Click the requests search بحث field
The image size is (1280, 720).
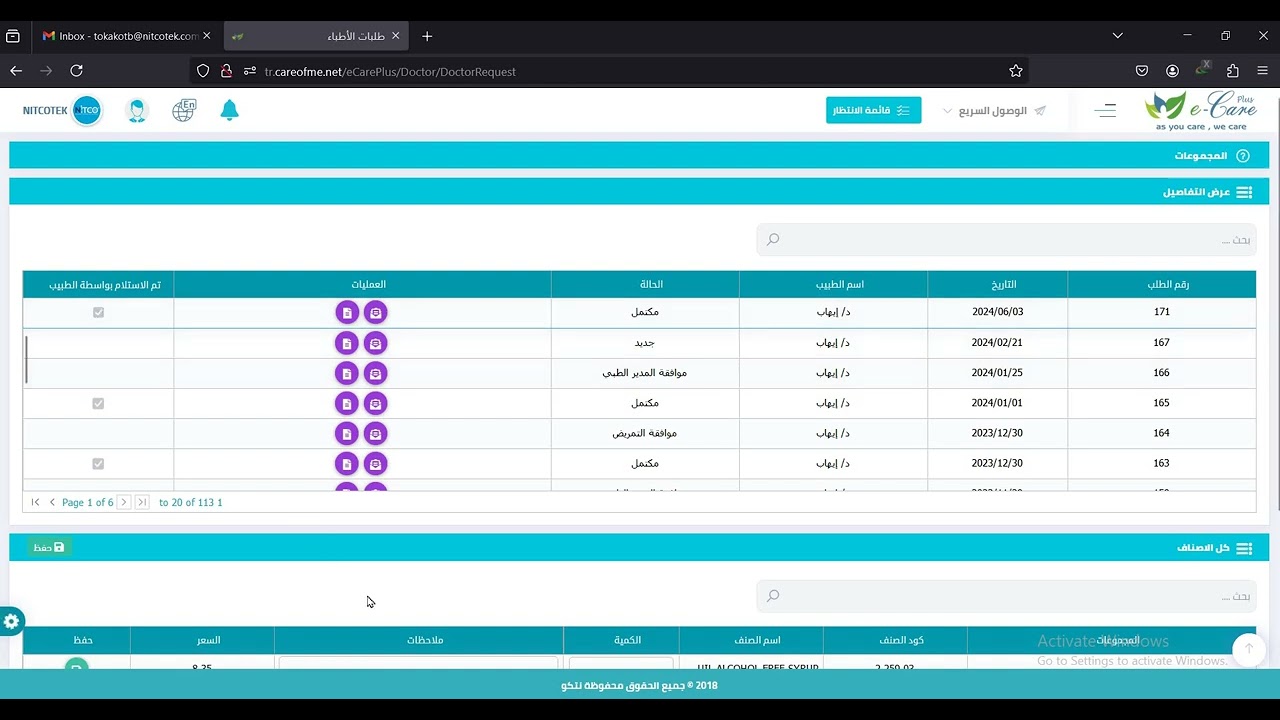pos(1006,240)
